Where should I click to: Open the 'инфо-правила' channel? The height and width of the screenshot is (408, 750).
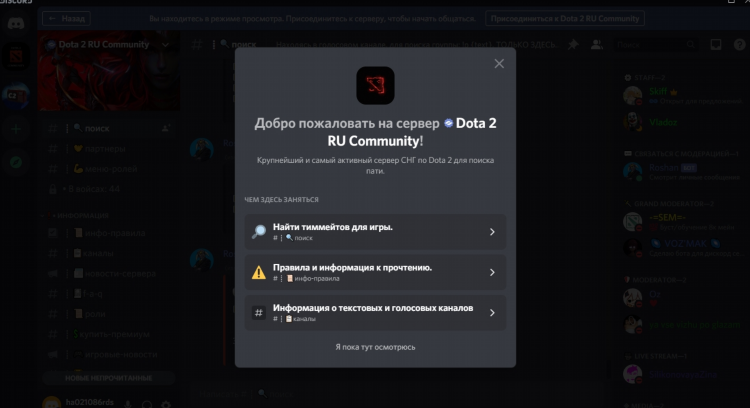tap(109, 233)
